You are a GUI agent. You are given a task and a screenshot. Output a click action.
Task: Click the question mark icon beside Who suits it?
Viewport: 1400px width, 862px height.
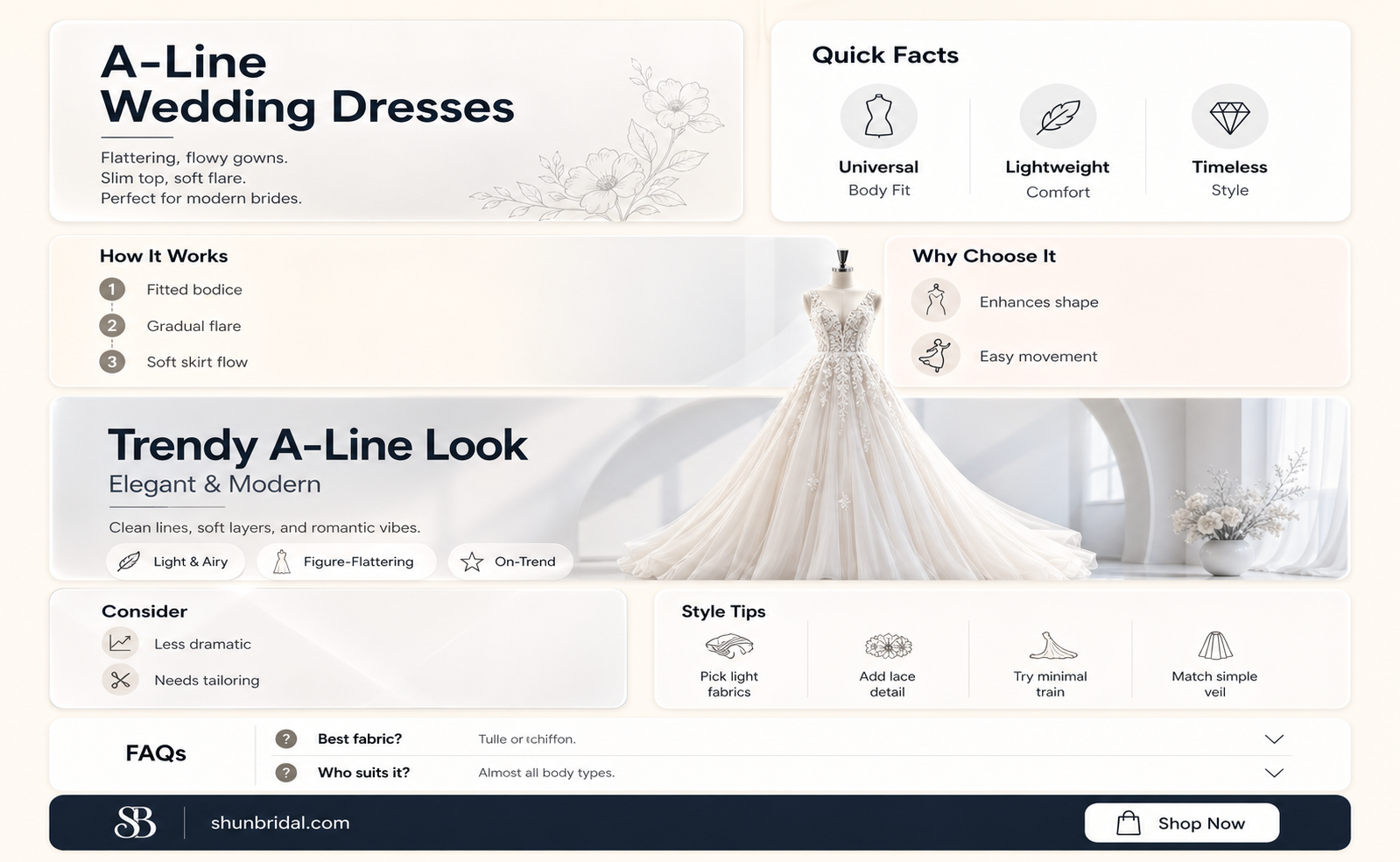click(x=285, y=773)
